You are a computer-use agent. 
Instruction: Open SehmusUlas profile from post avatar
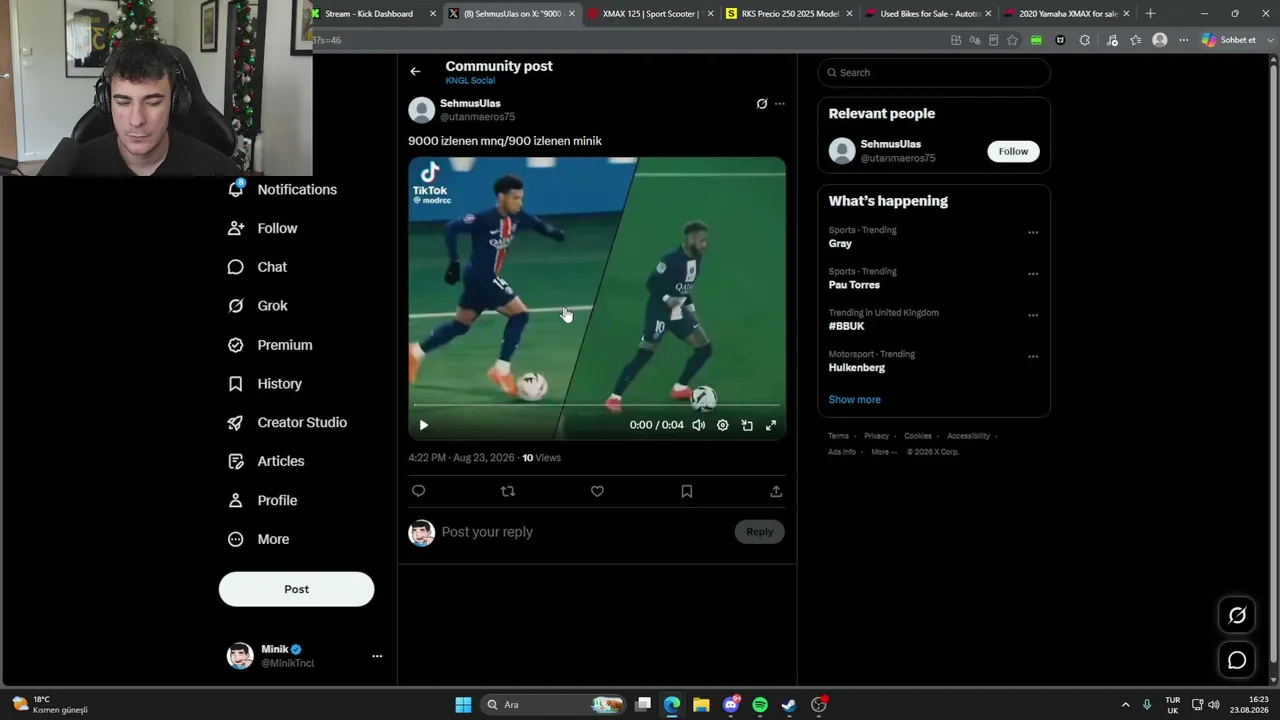pos(422,110)
